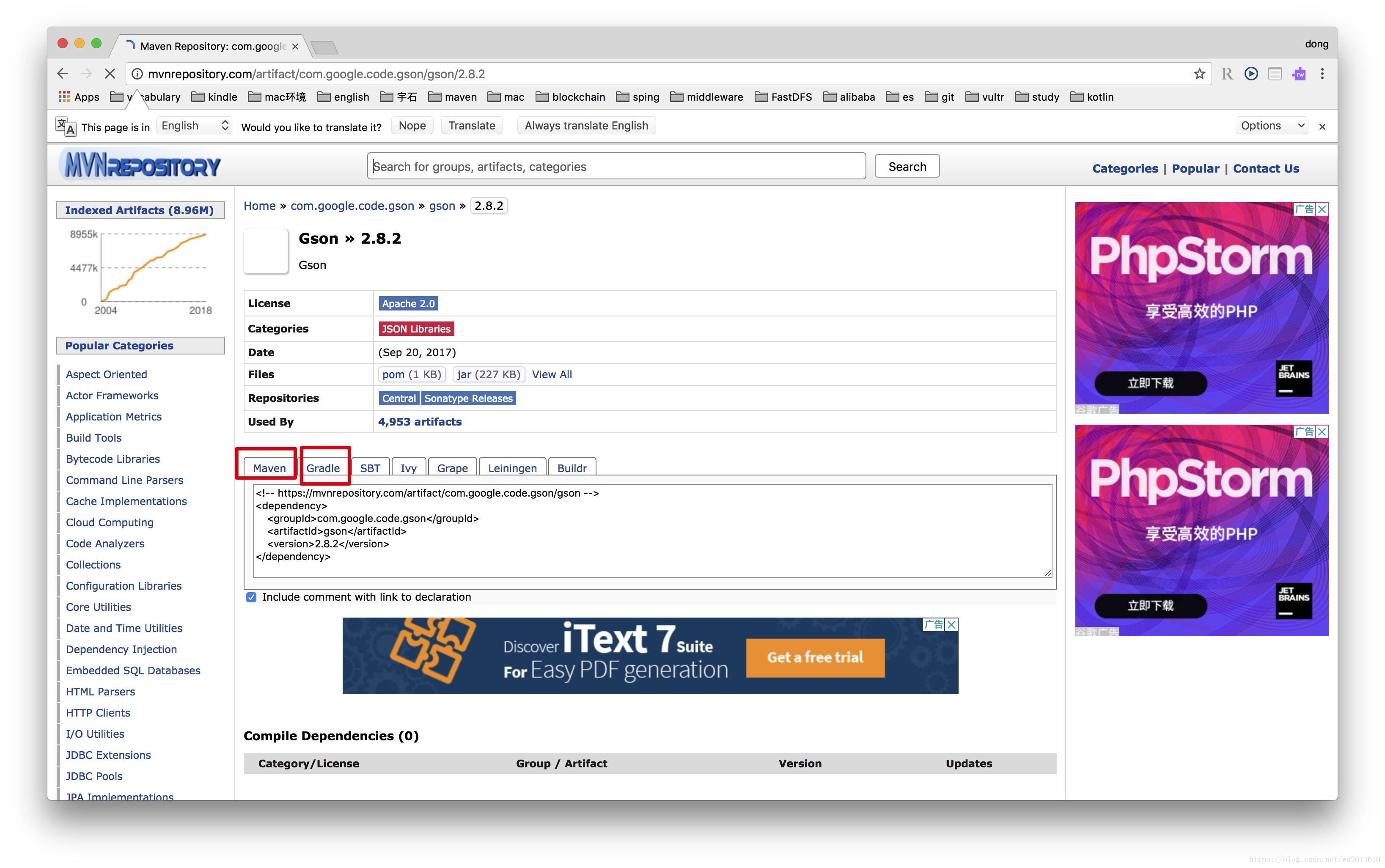This screenshot has height=868, width=1385.
Task: Click the browser forward arrow
Action: point(86,74)
